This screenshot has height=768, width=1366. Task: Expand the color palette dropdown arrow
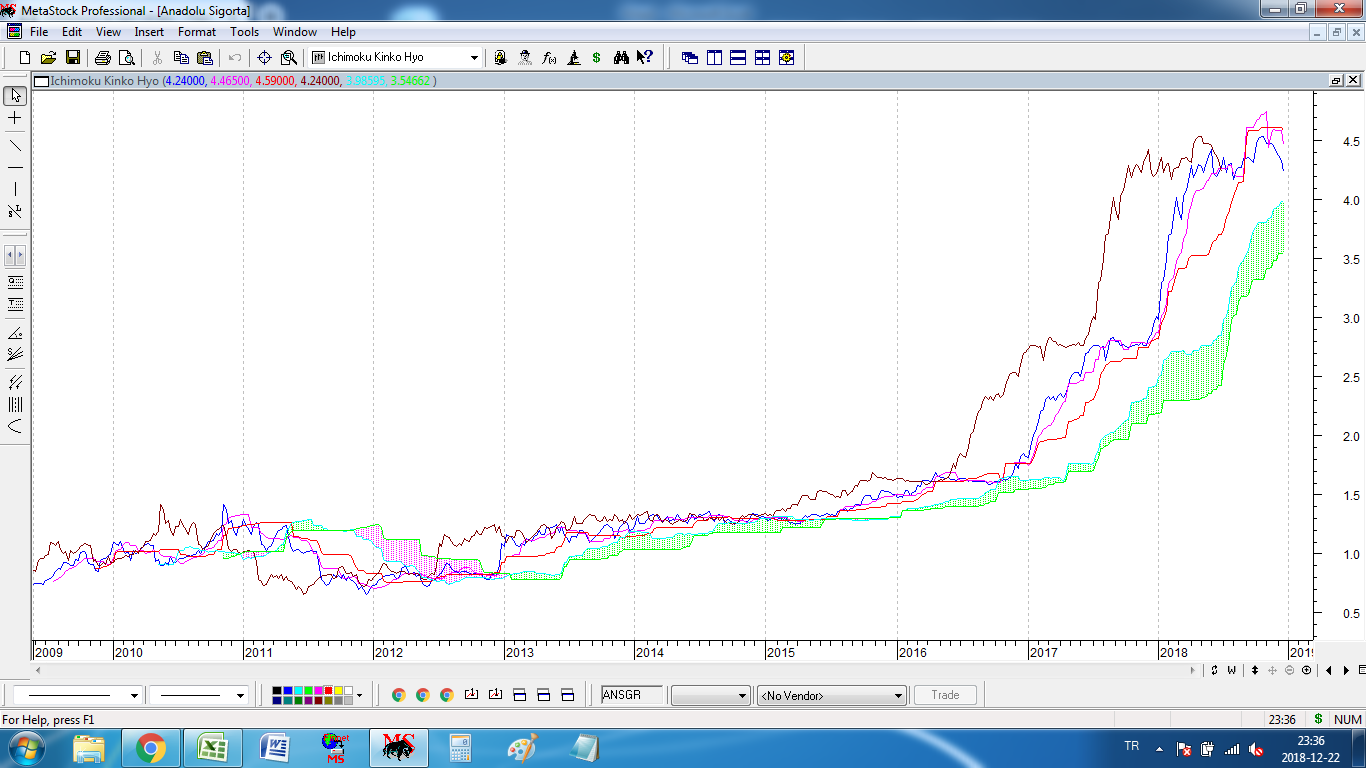tap(359, 695)
